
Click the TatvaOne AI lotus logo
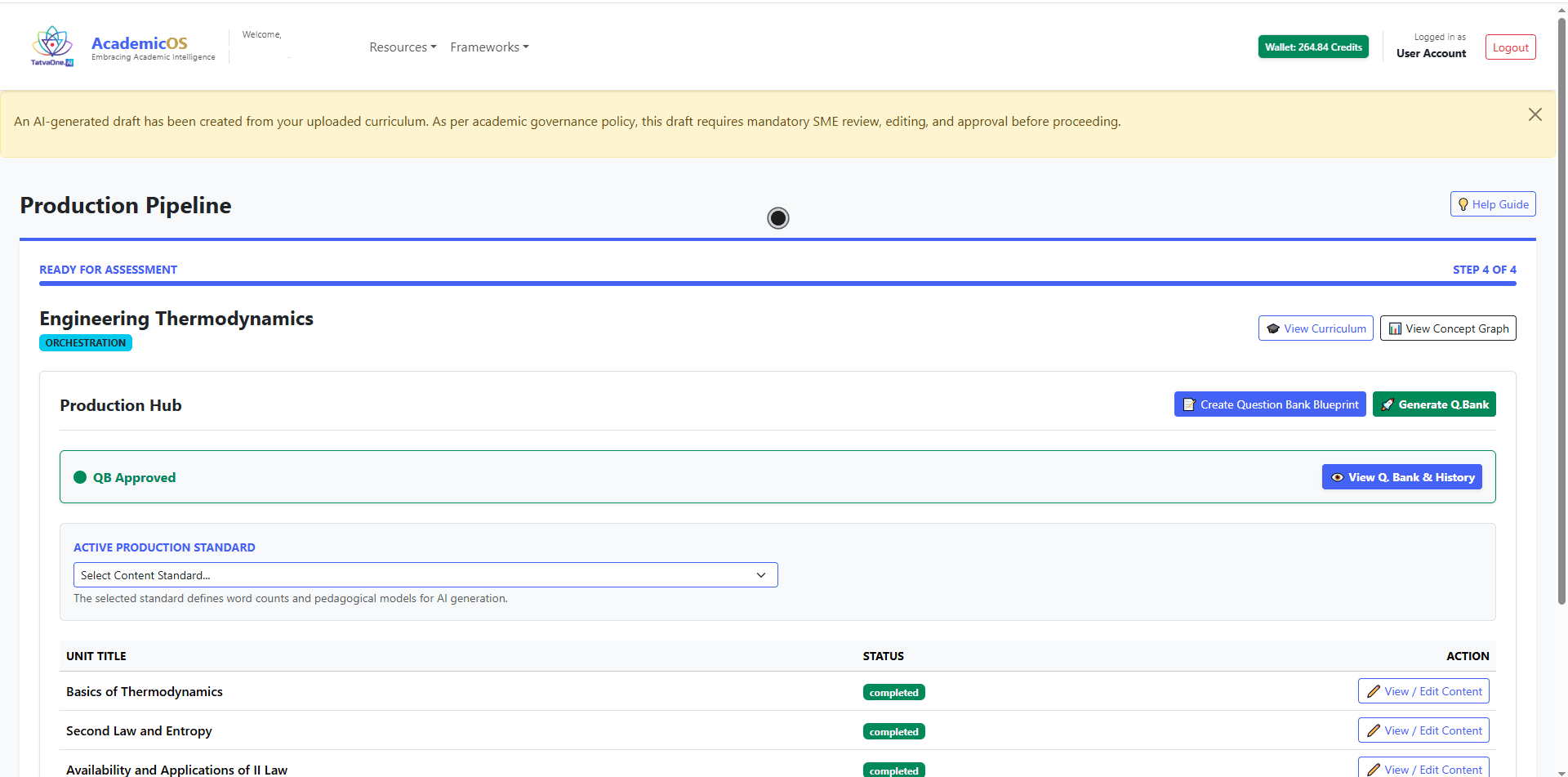click(52, 46)
